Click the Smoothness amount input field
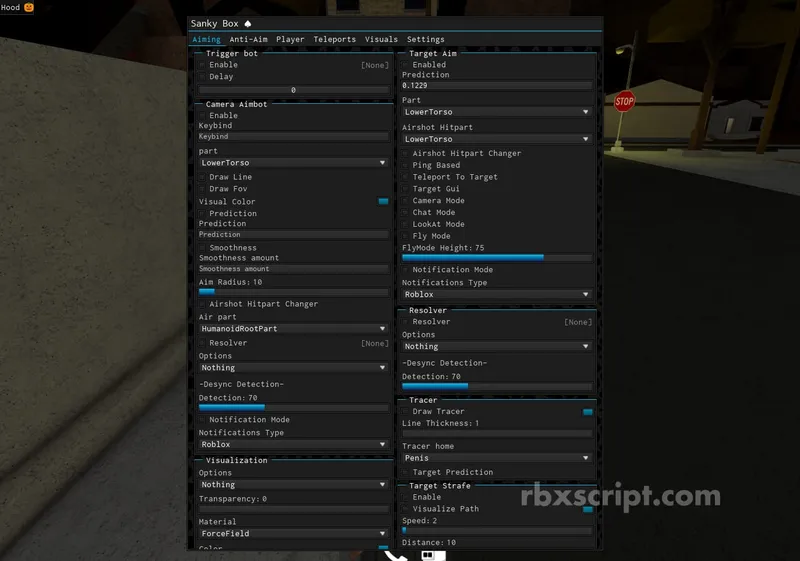The width and height of the screenshot is (800, 561). (x=293, y=269)
